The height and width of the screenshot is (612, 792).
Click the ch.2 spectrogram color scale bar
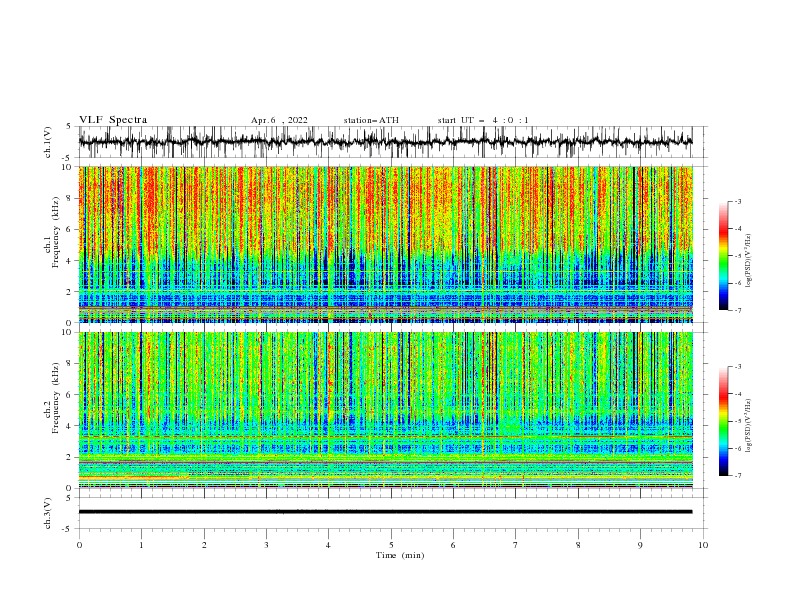[x=723, y=421]
